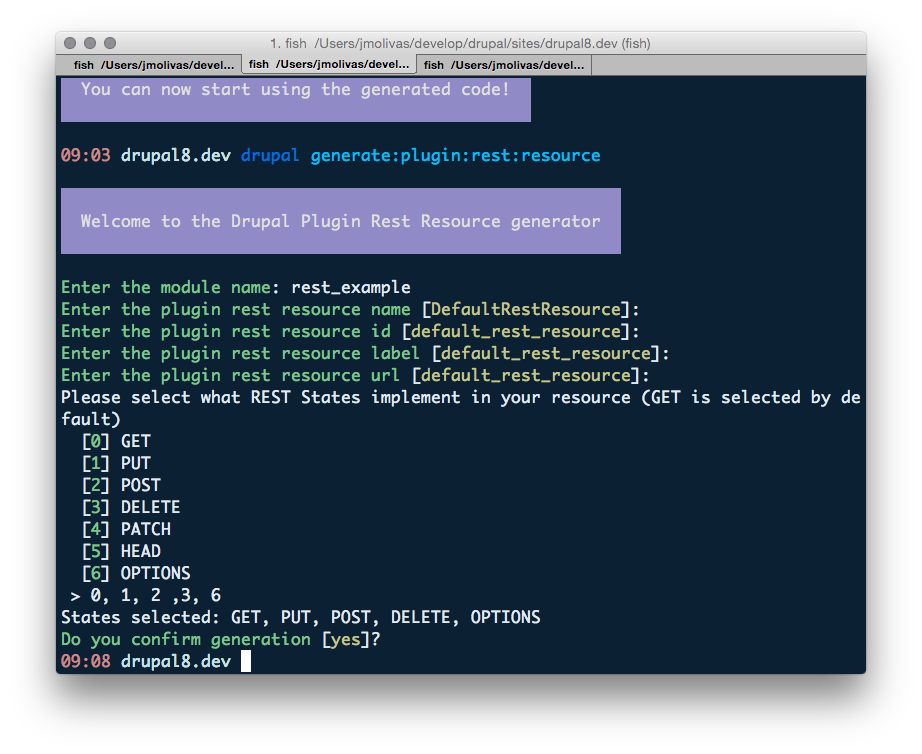Viewport: 922px width, 754px height.
Task: Click the '> 0, 1, 2 ,3, 6' input line
Action: pyautogui.click(x=146, y=596)
